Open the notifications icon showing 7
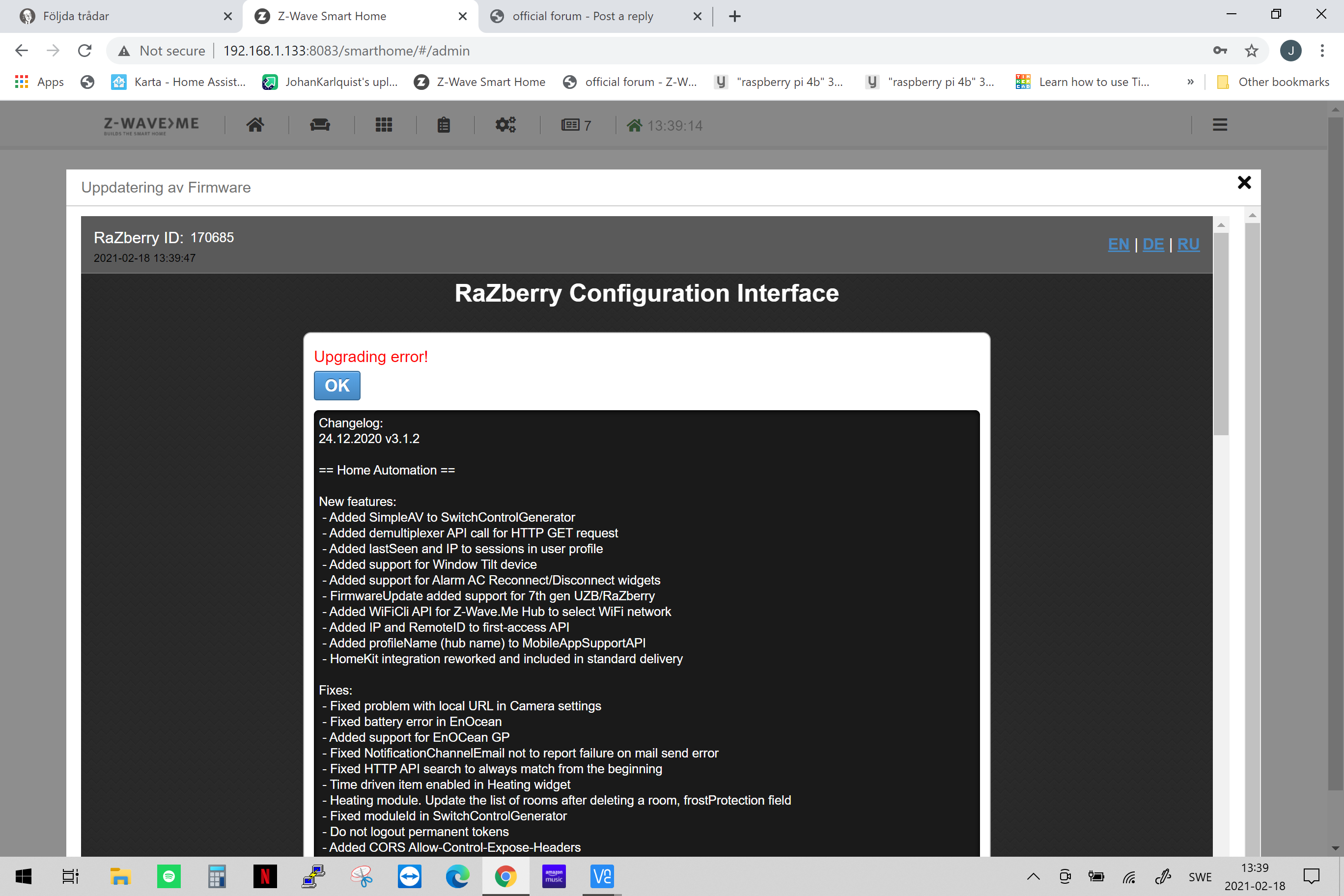This screenshot has height=896, width=1344. tap(575, 125)
